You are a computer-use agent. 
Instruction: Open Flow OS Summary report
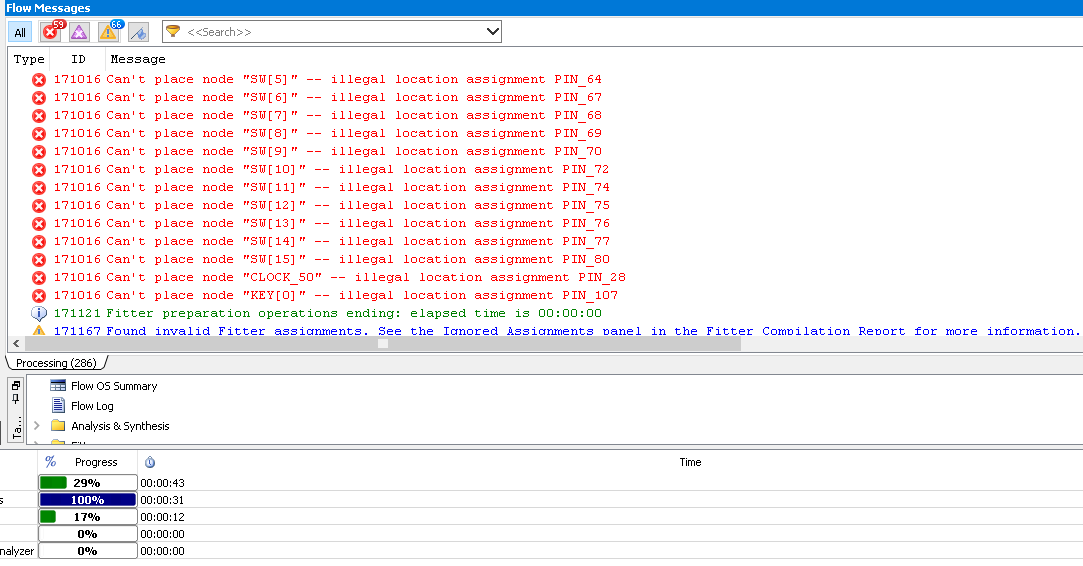click(x=114, y=386)
